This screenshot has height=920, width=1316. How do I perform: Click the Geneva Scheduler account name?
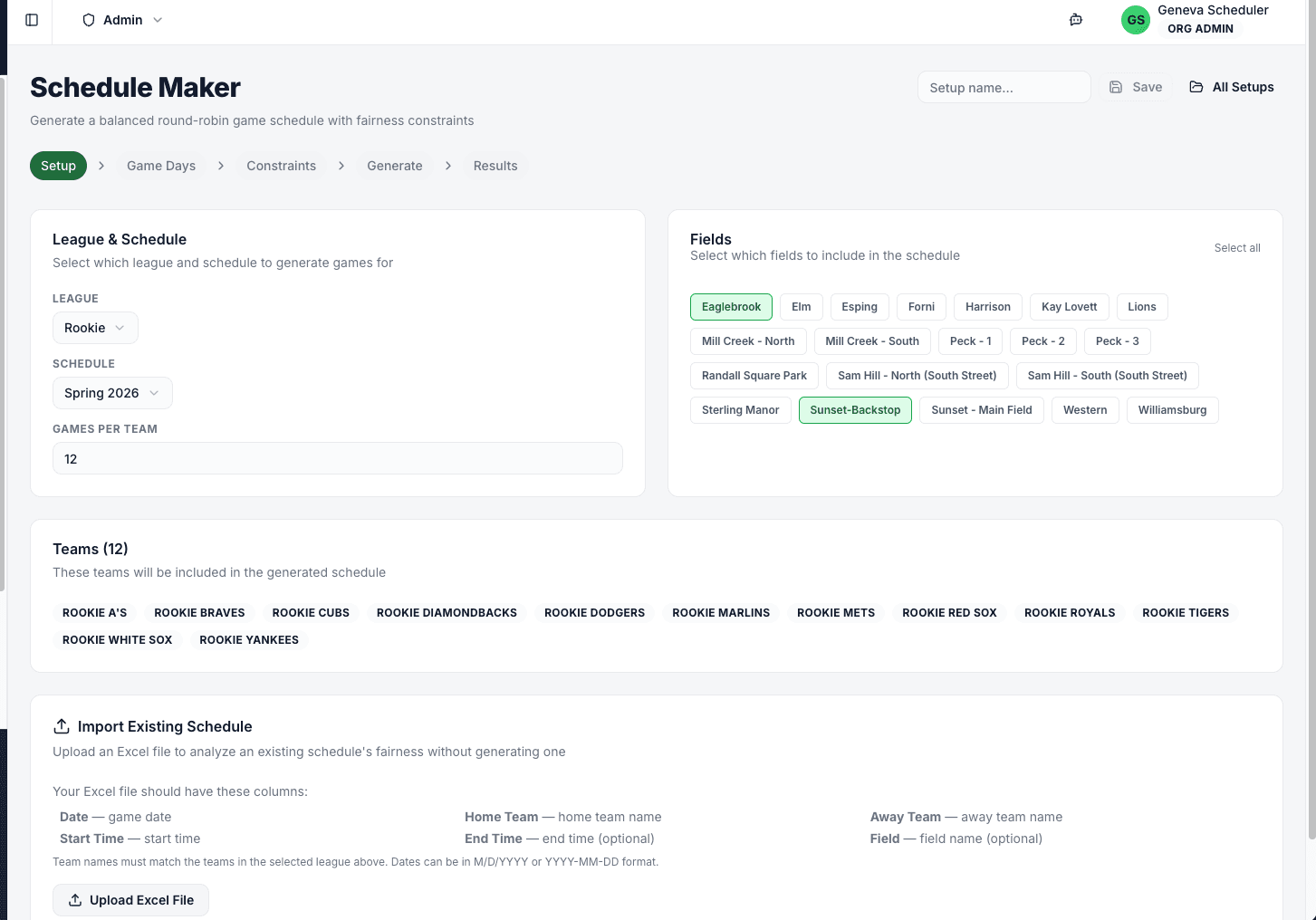[x=1213, y=10]
